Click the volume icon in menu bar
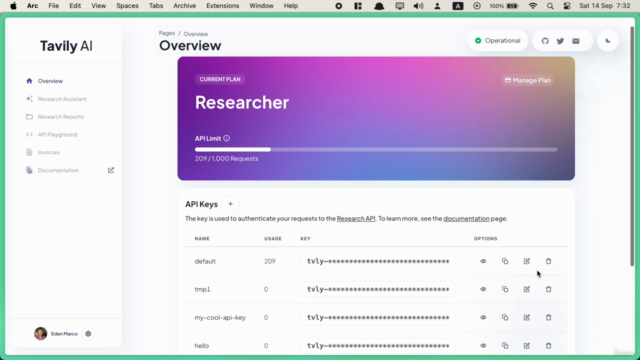Screen dimensions: 640x360 (418, 6)
